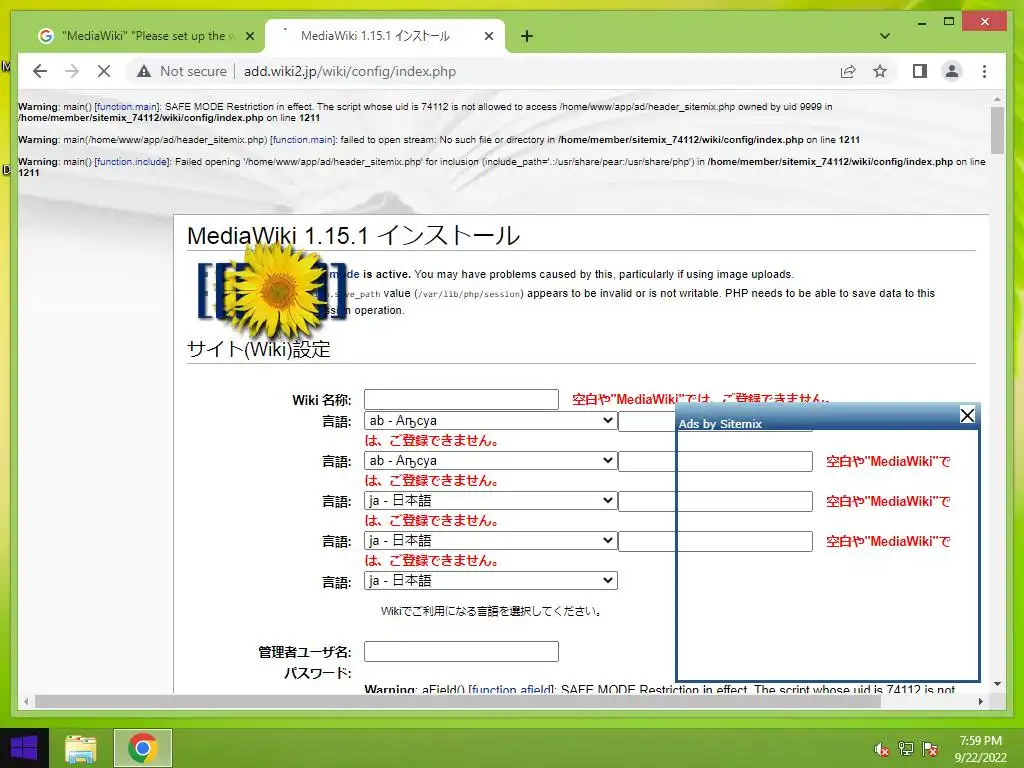
Task: Click the muted volume tray icon
Action: [882, 748]
